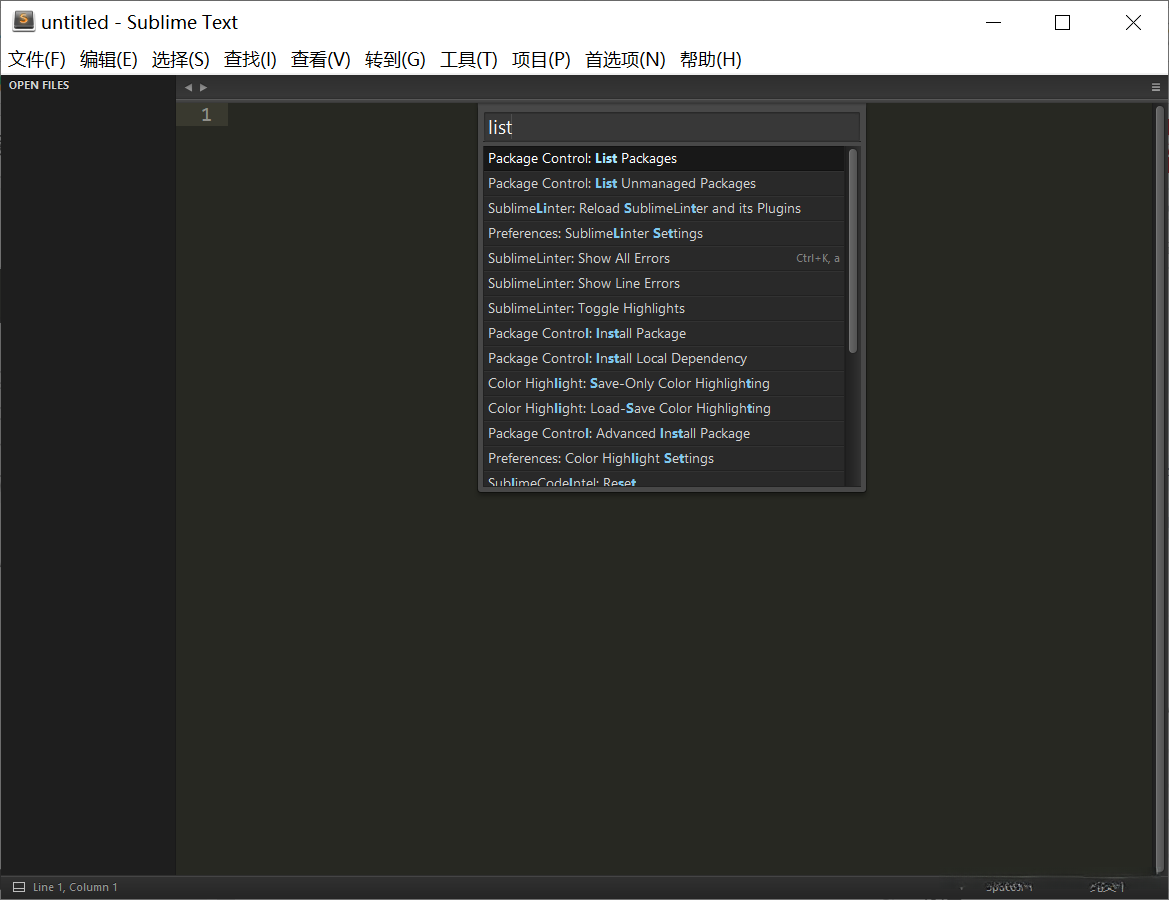This screenshot has width=1169, height=900.
Task: Open the 首选项(N) menu
Action: coord(626,60)
